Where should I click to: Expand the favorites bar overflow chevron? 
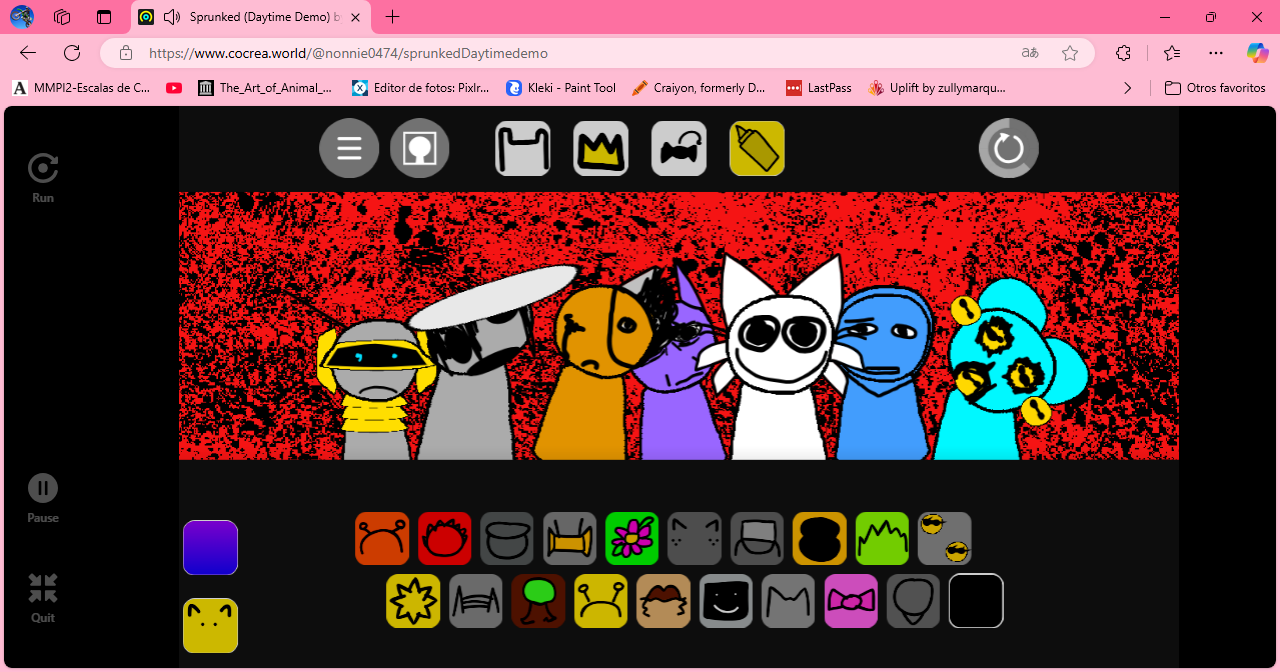(1128, 88)
